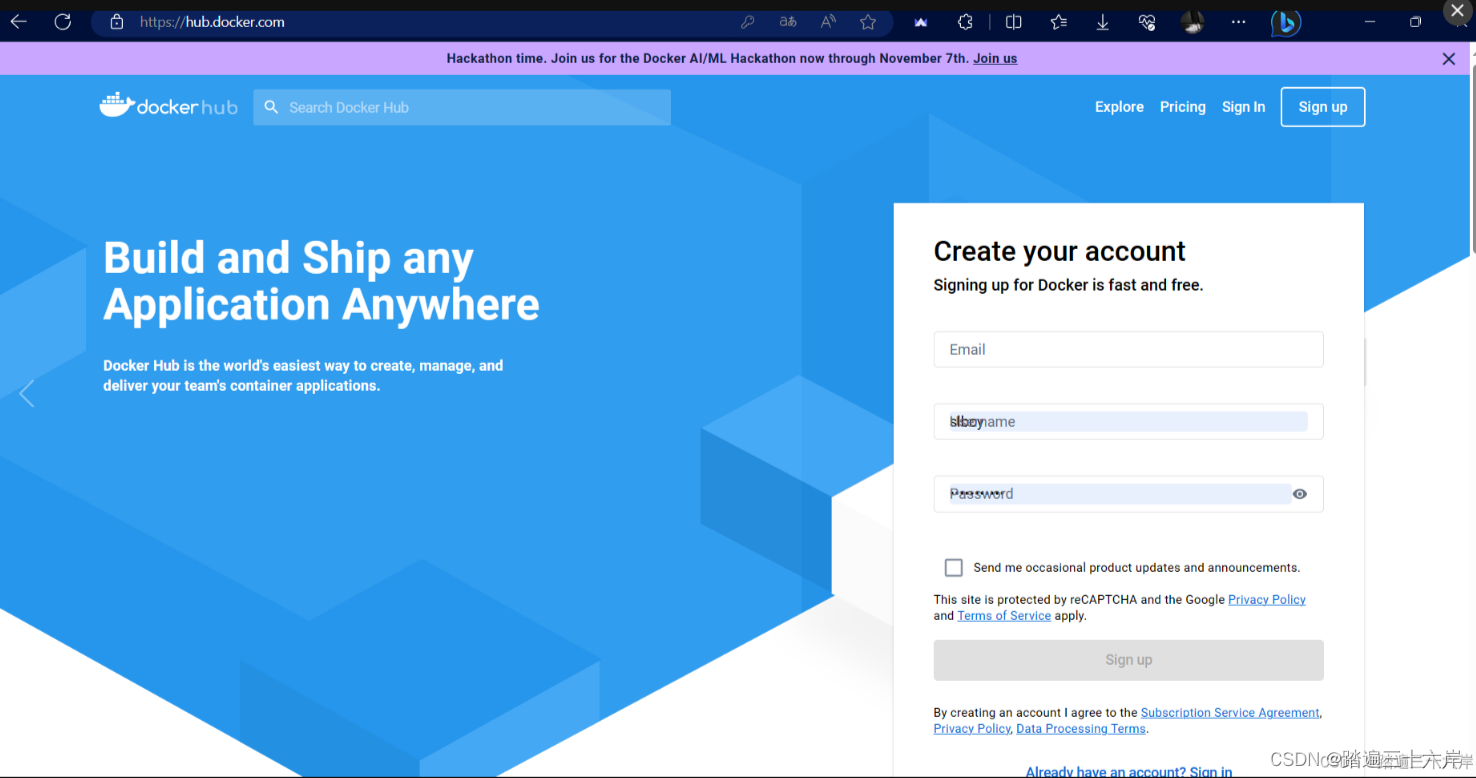
Task: Open Browser essentials heart icon
Action: click(x=1146, y=21)
